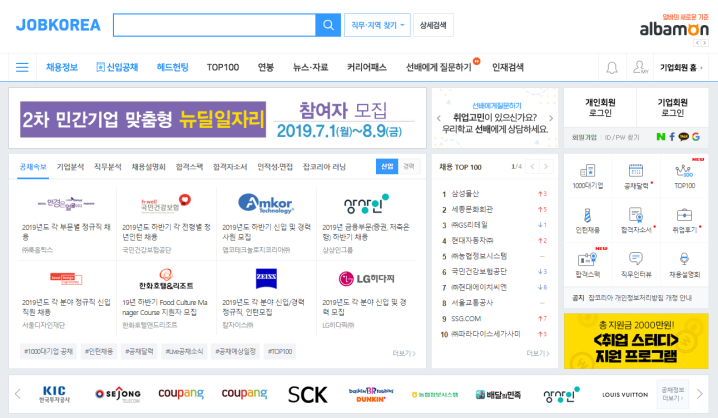The image size is (718, 418).
Task: Open the SCK logo in carousel
Action: click(x=308, y=394)
